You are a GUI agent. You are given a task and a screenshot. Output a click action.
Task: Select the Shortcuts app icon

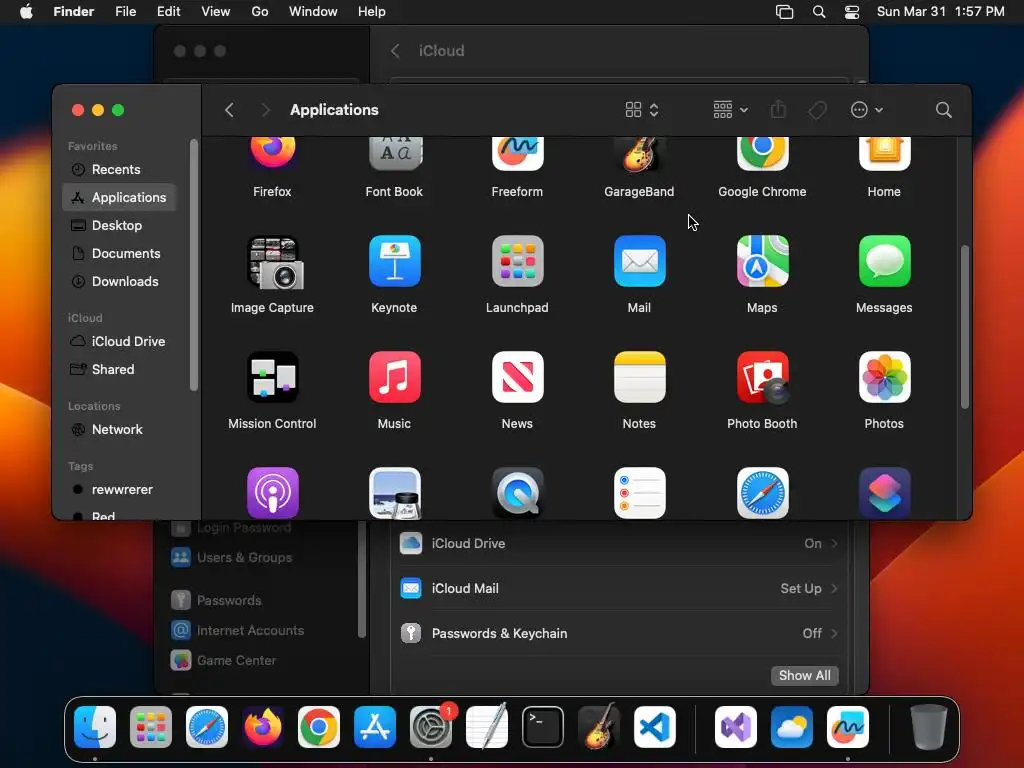pos(884,493)
